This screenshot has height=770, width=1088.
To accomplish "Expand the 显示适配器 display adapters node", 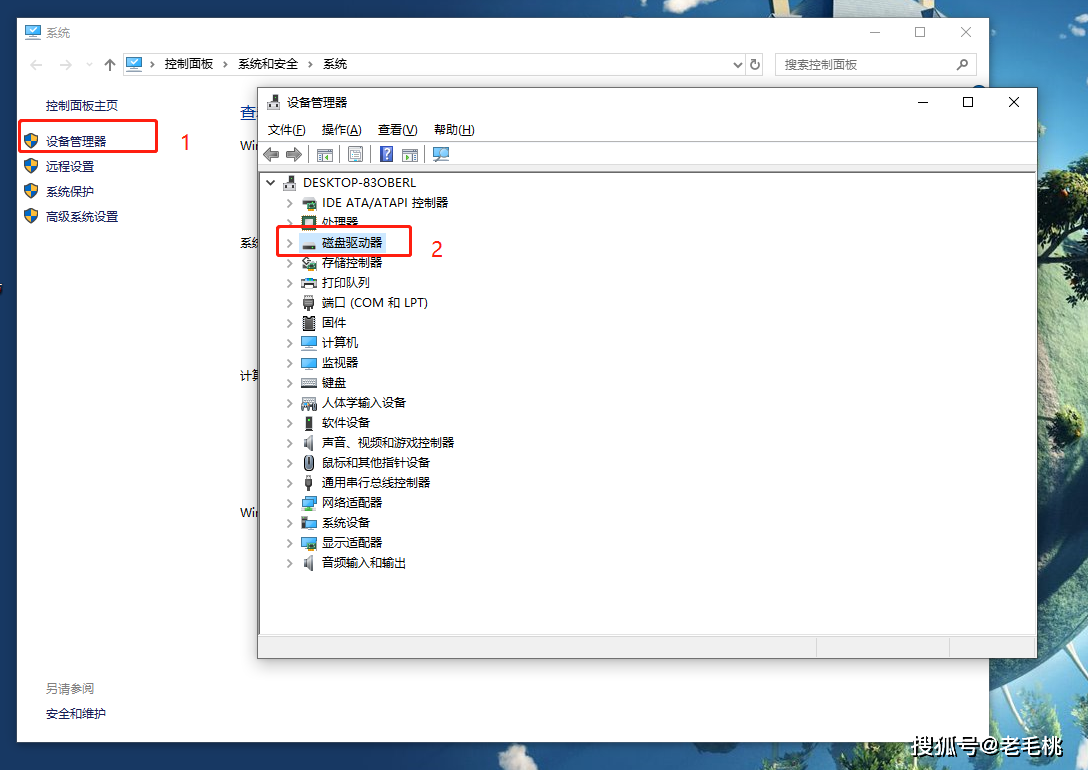I will (289, 543).
